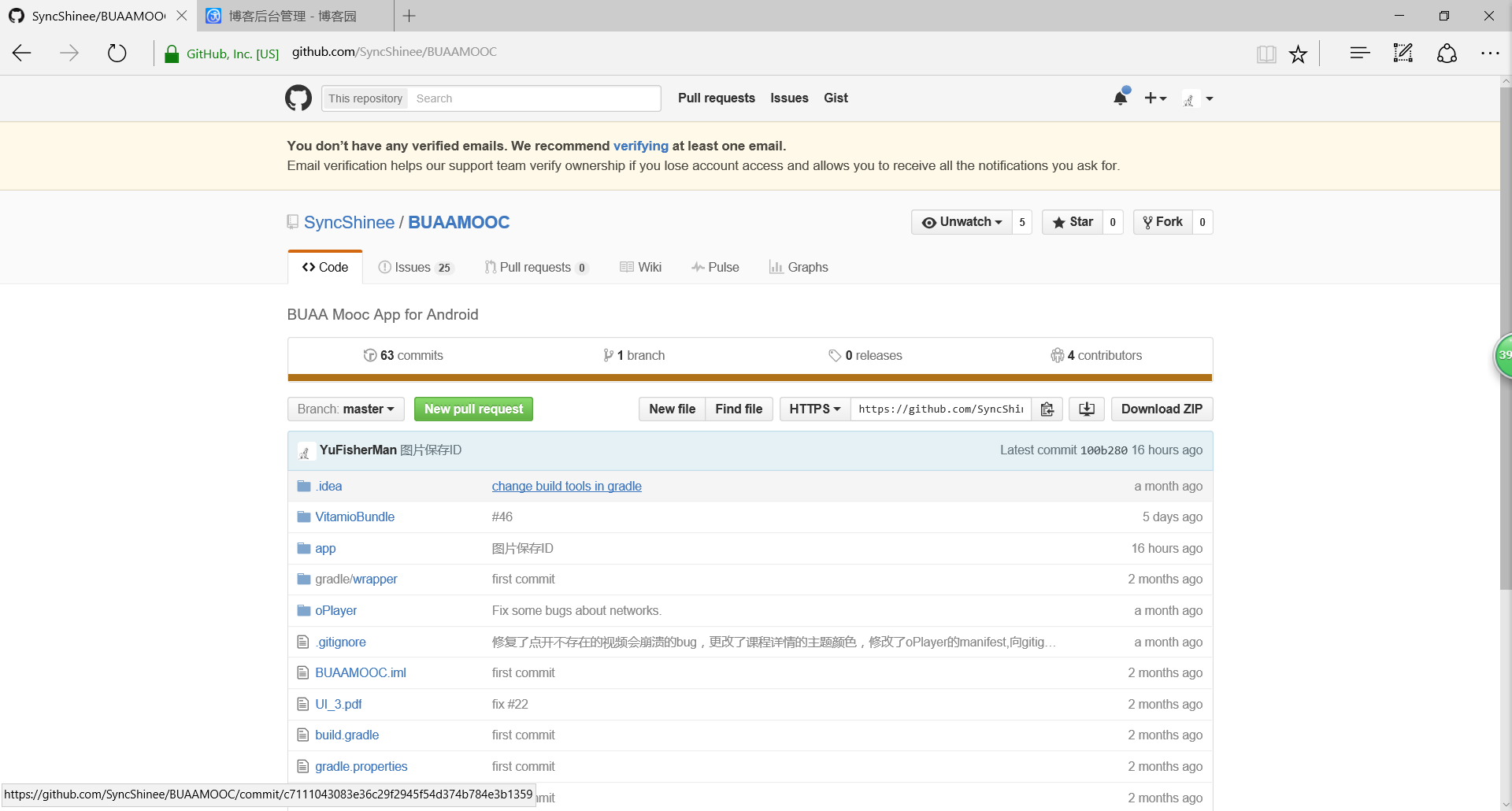Open the Issues tab with 25
This screenshot has width=1512, height=811.
[x=415, y=268]
